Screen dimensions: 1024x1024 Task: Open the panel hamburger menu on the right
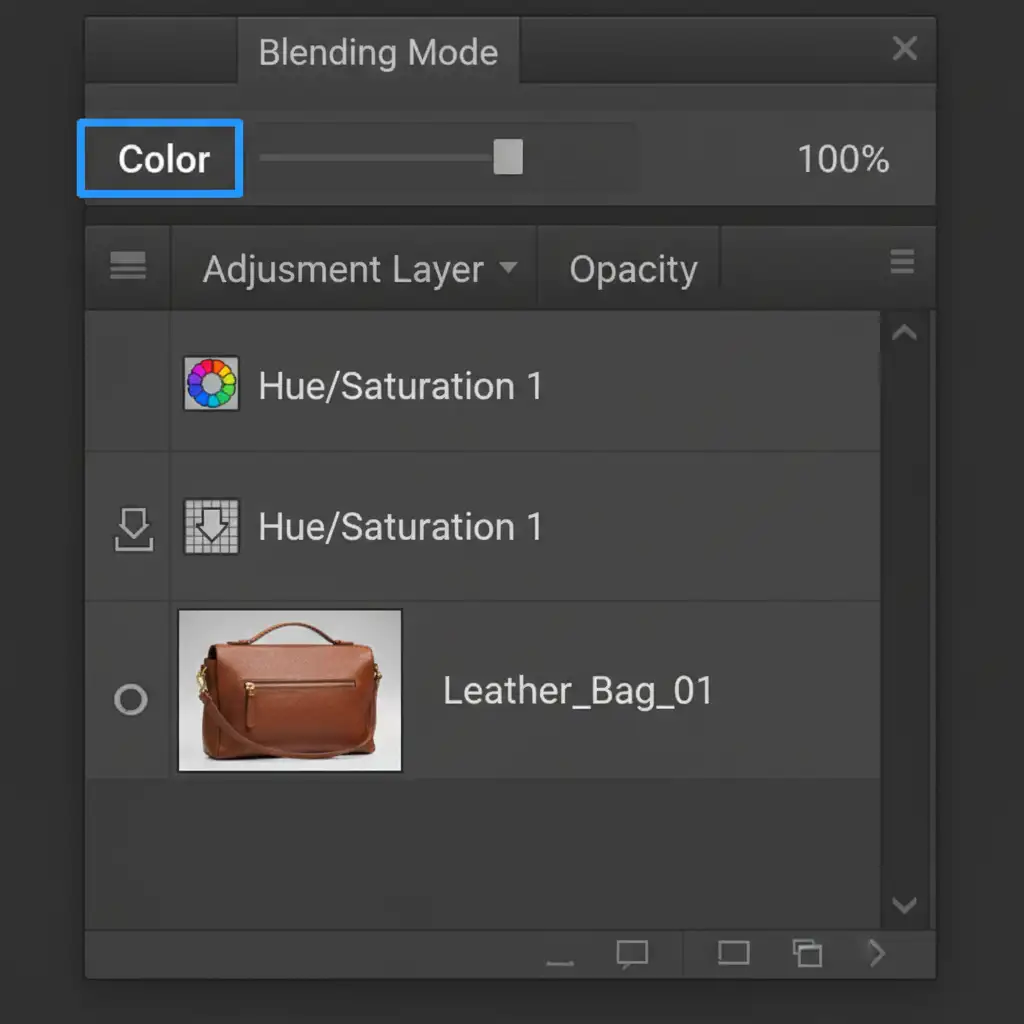pyautogui.click(x=902, y=262)
